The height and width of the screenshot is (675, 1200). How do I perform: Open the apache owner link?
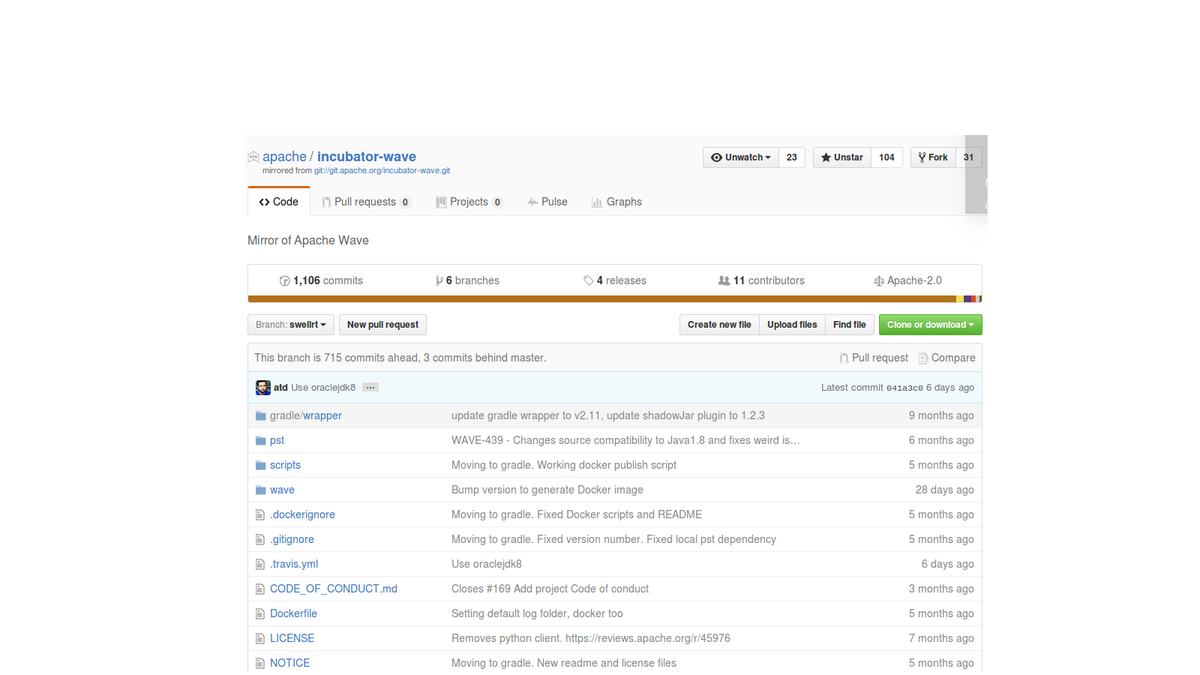[x=285, y=157]
